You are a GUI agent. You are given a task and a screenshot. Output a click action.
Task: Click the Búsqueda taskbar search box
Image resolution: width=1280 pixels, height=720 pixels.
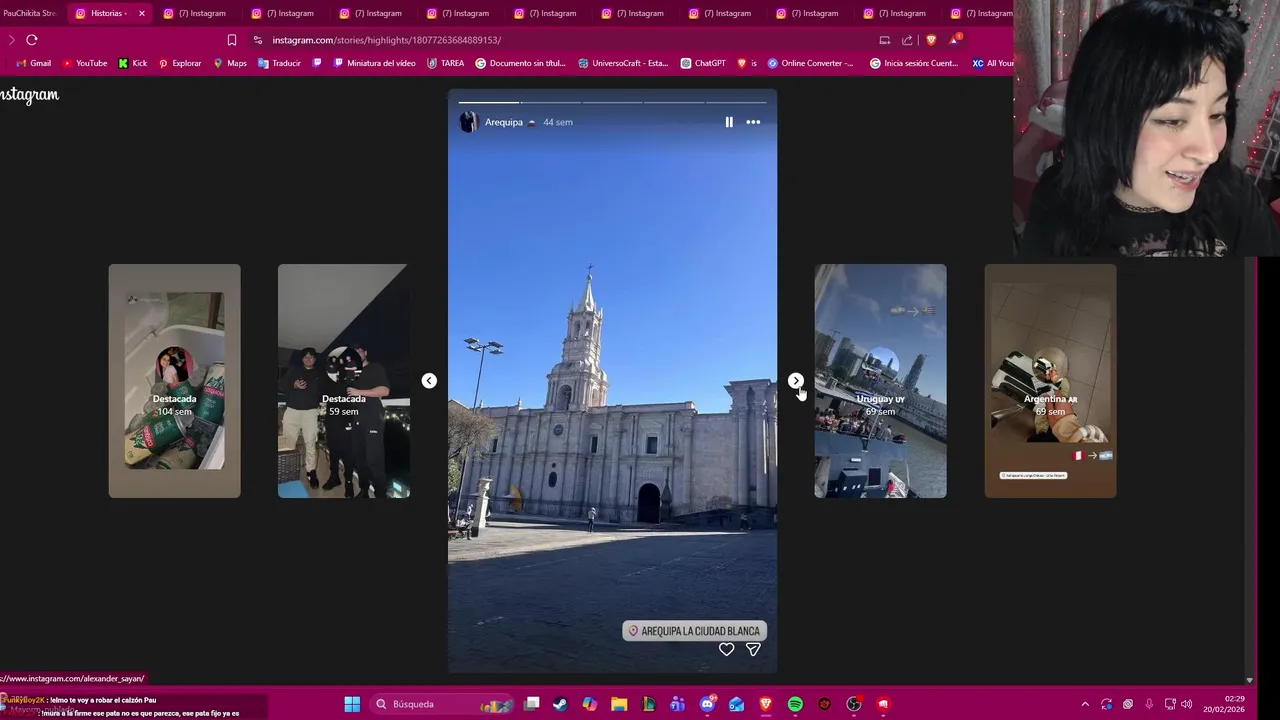click(442, 704)
